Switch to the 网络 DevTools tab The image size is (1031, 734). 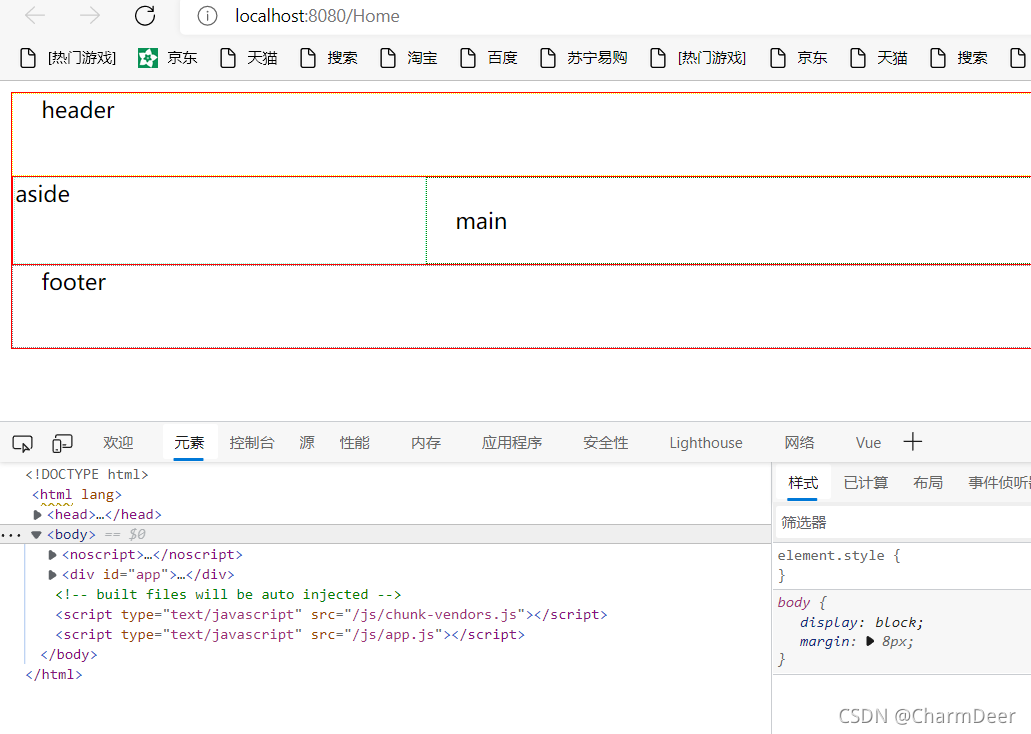click(x=800, y=443)
